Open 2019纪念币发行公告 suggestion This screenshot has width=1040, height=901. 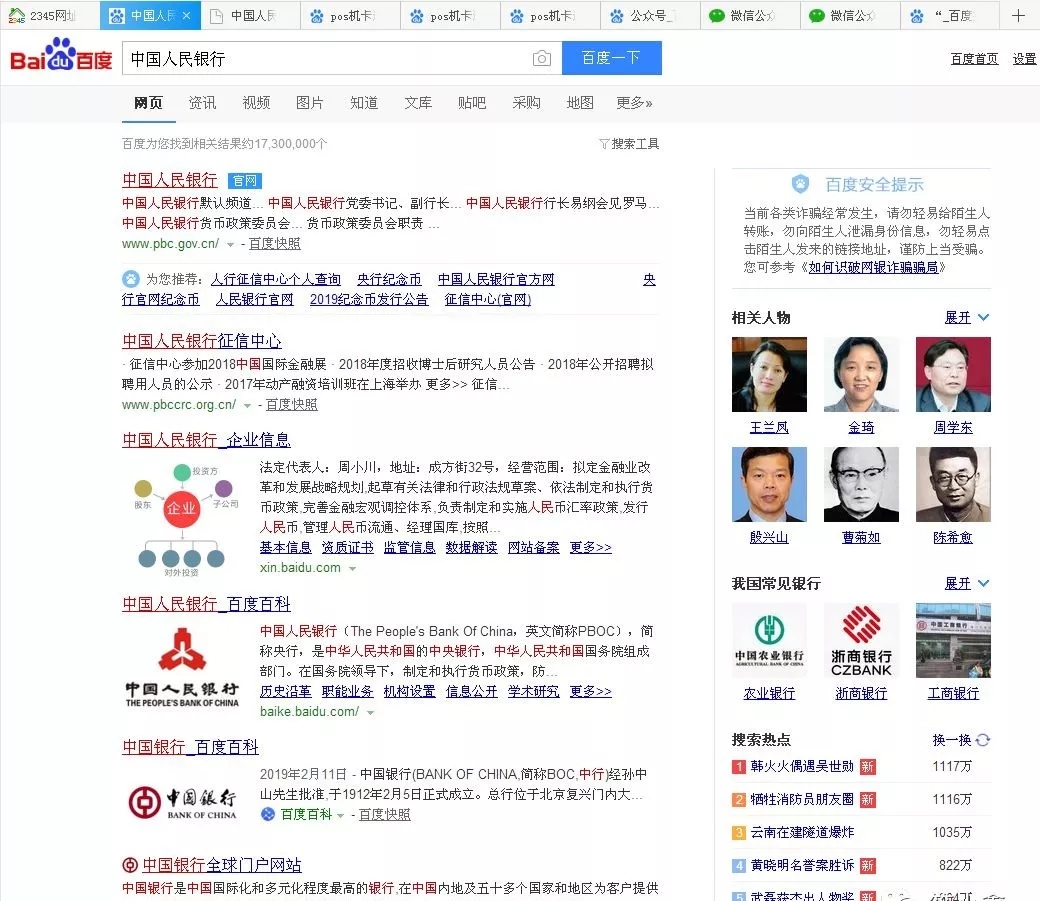click(369, 299)
